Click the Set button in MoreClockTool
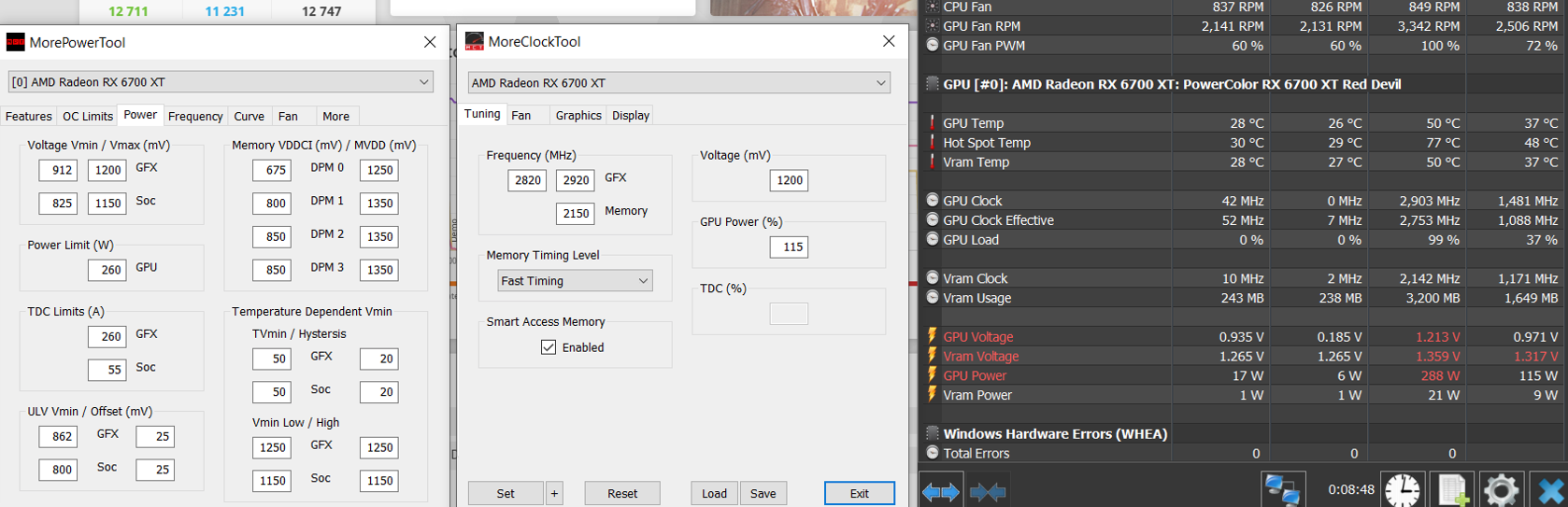The width and height of the screenshot is (1568, 507). (x=506, y=493)
